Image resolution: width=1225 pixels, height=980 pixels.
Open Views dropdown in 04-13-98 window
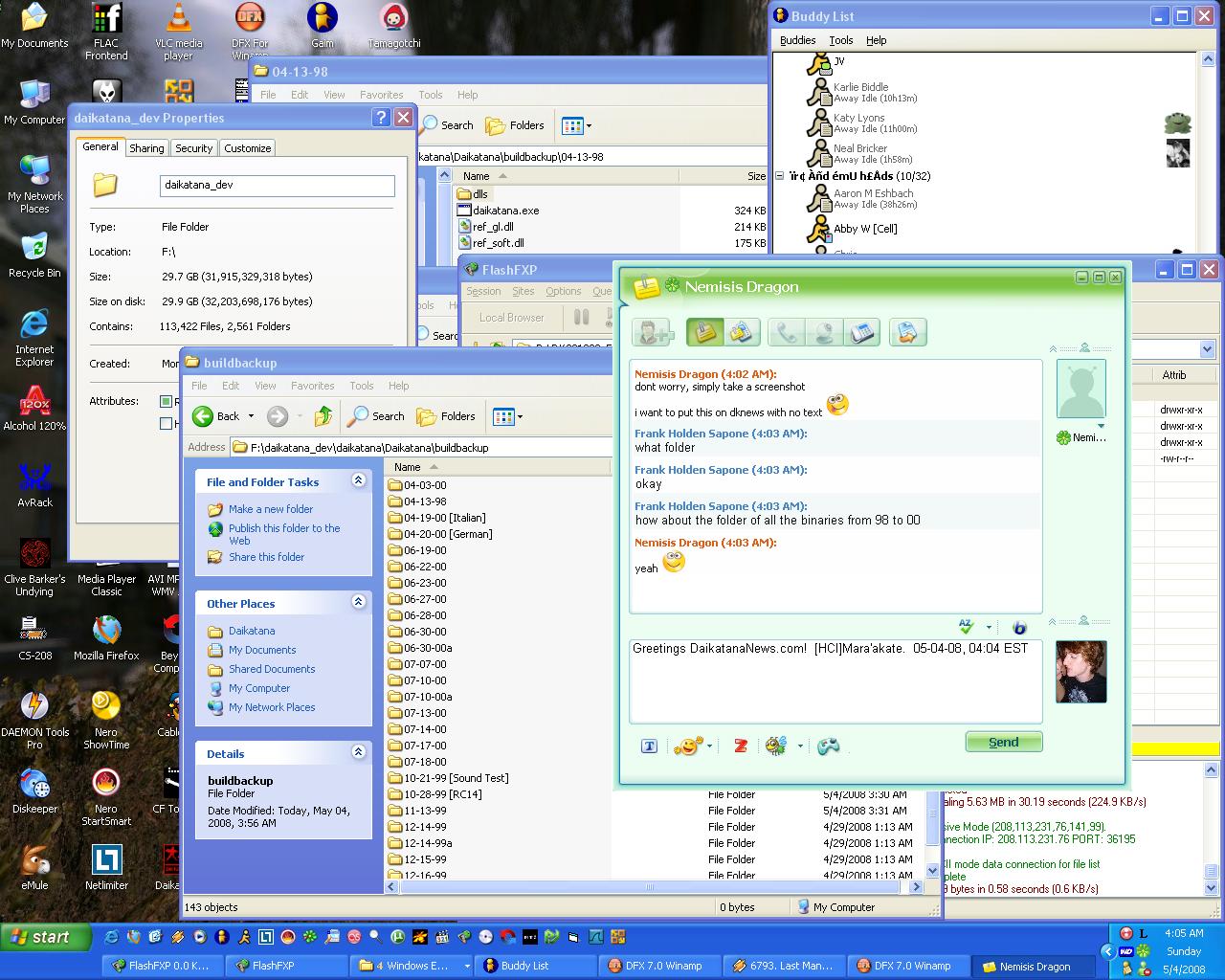point(589,125)
